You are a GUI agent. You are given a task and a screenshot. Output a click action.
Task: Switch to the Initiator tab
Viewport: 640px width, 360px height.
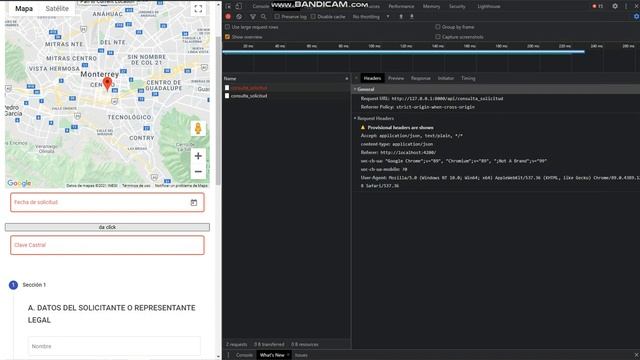tap(446, 78)
